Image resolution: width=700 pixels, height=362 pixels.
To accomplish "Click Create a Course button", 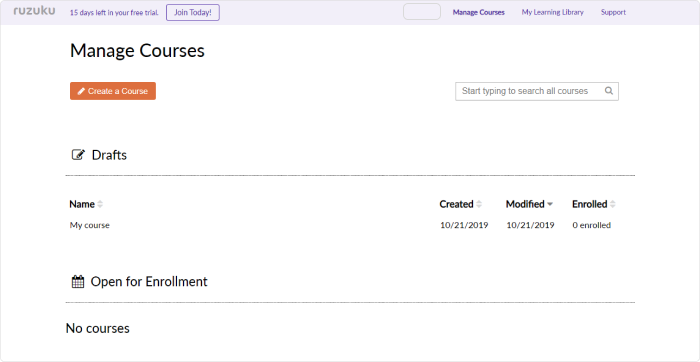I will point(113,91).
